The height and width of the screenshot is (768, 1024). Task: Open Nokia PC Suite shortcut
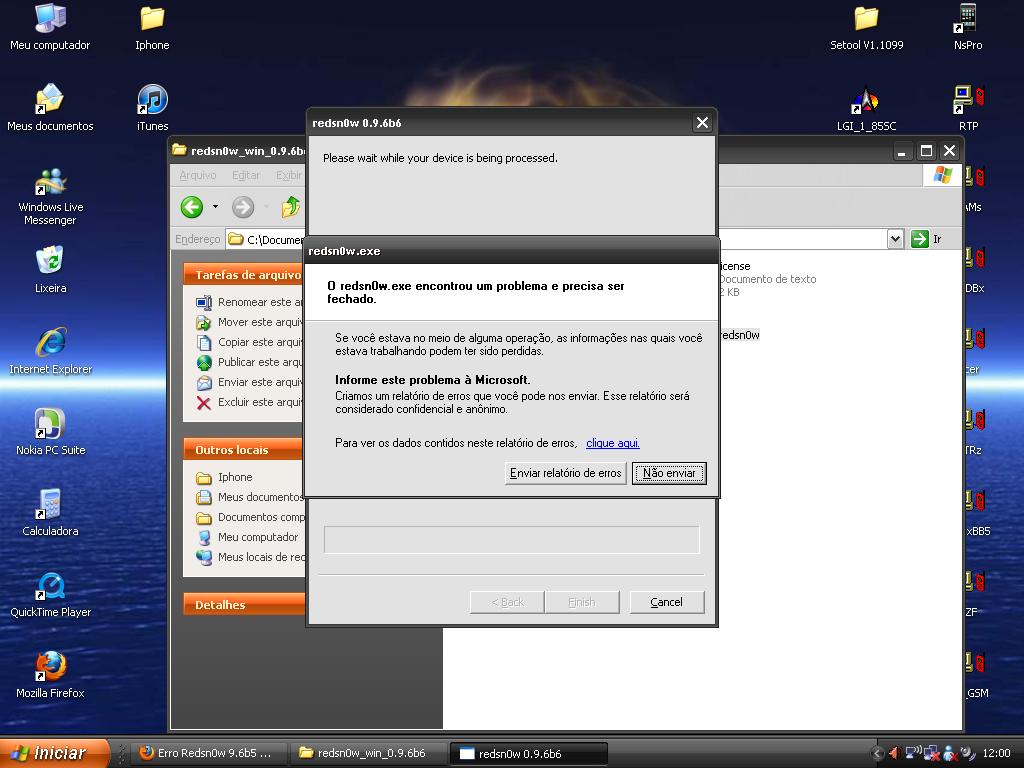[50, 431]
